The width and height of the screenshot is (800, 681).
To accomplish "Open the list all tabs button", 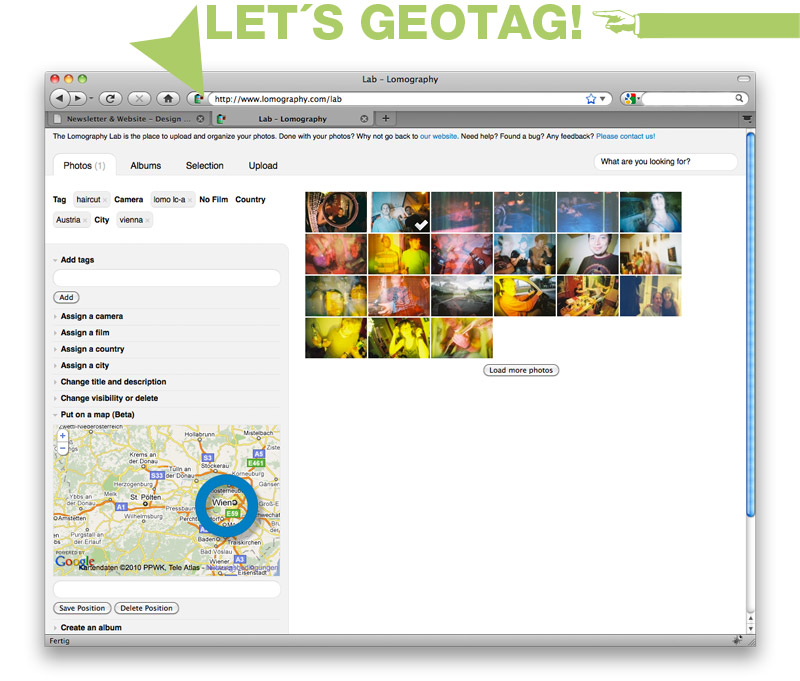I will 747,118.
